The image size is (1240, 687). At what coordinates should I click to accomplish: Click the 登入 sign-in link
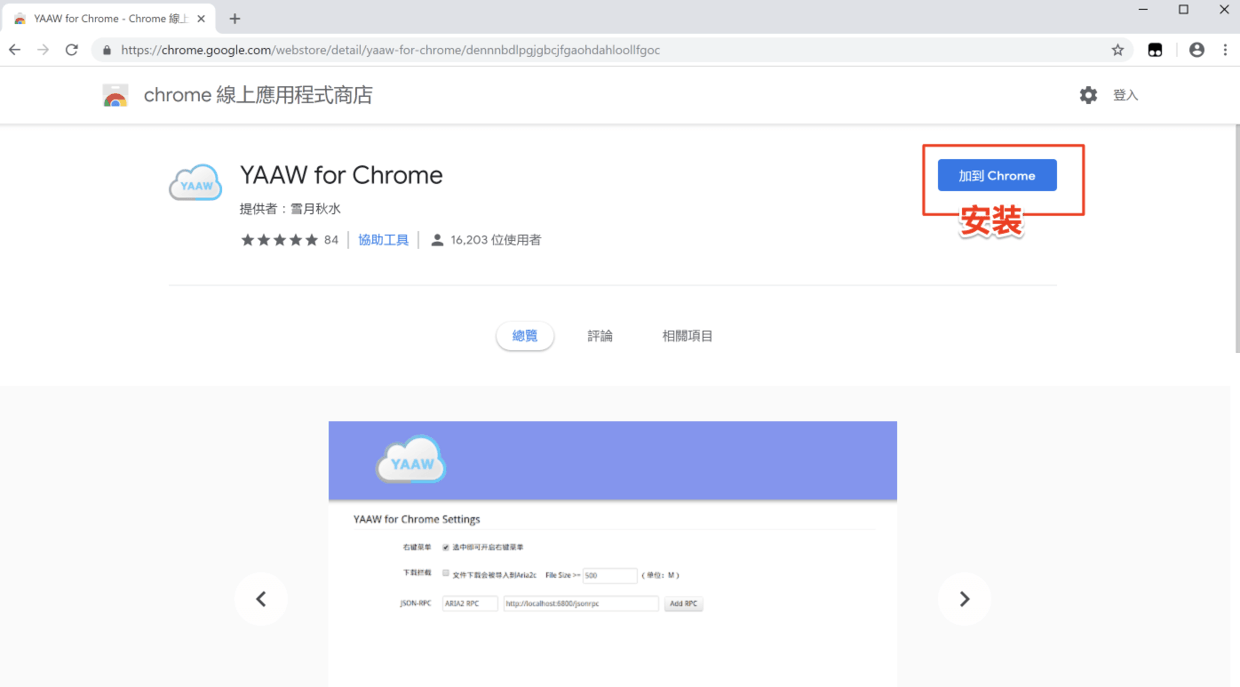coord(1126,95)
